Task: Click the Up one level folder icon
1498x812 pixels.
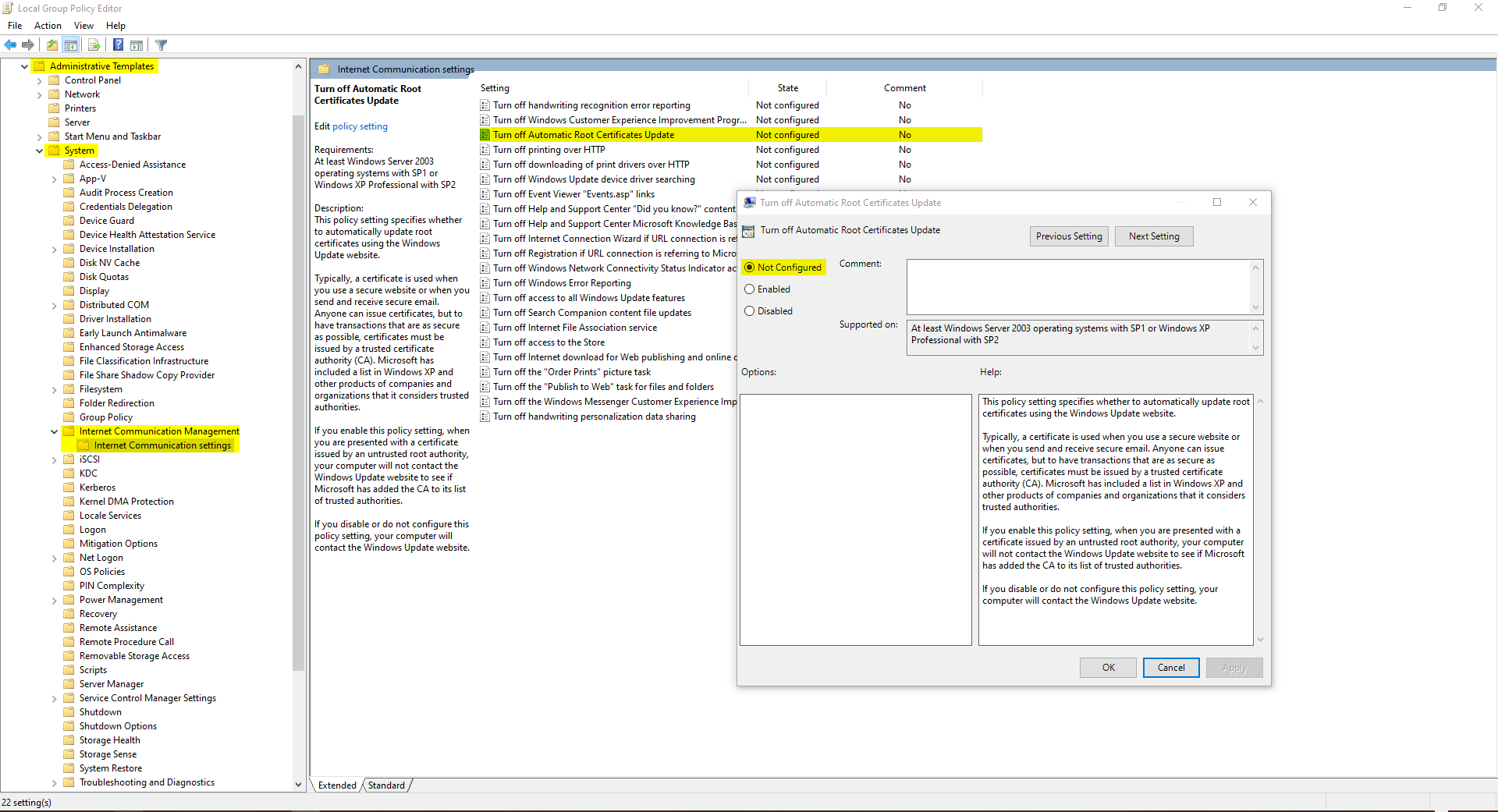Action: coord(51,45)
